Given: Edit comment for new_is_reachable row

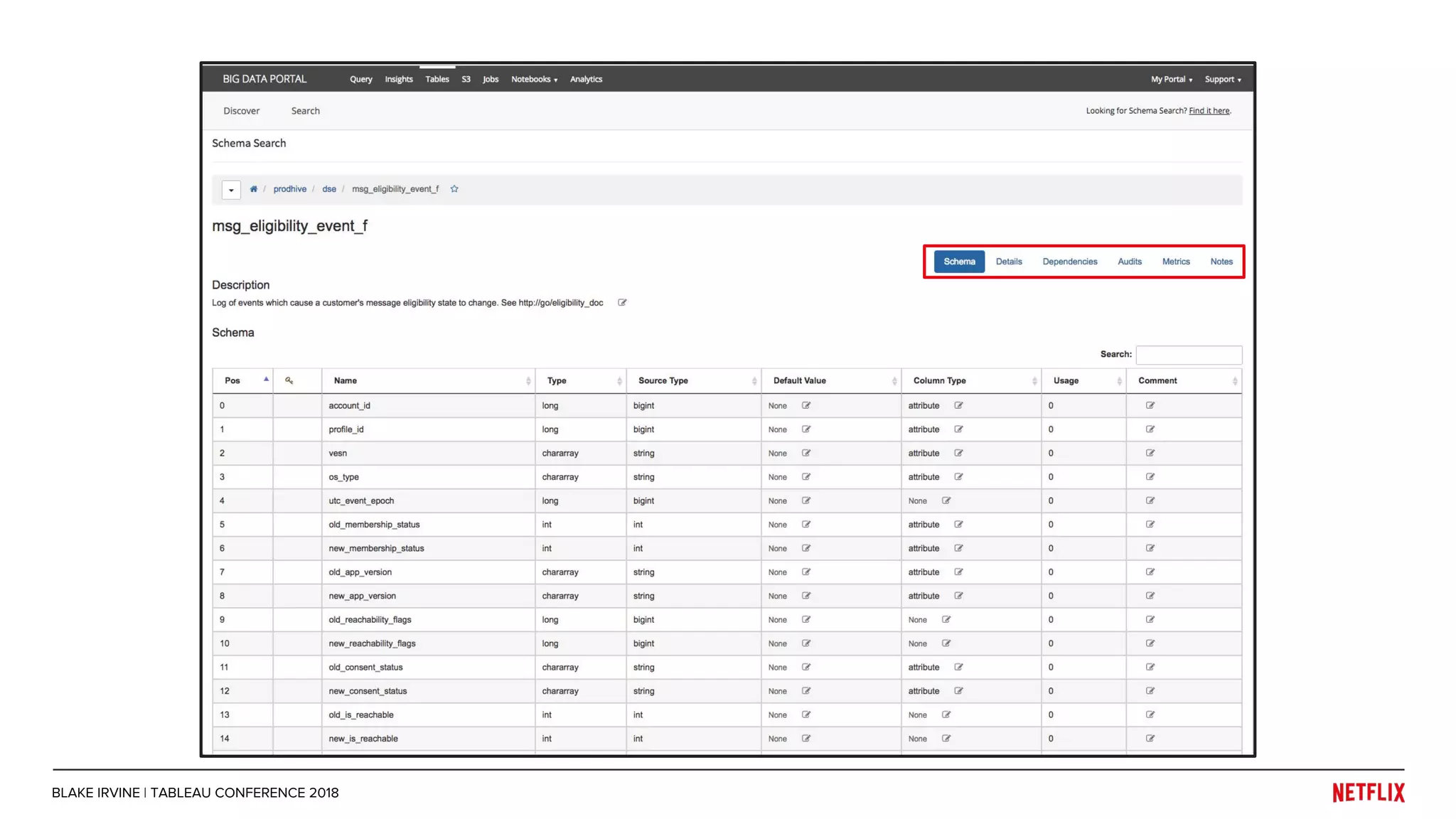Looking at the screenshot, I should pos(1150,738).
